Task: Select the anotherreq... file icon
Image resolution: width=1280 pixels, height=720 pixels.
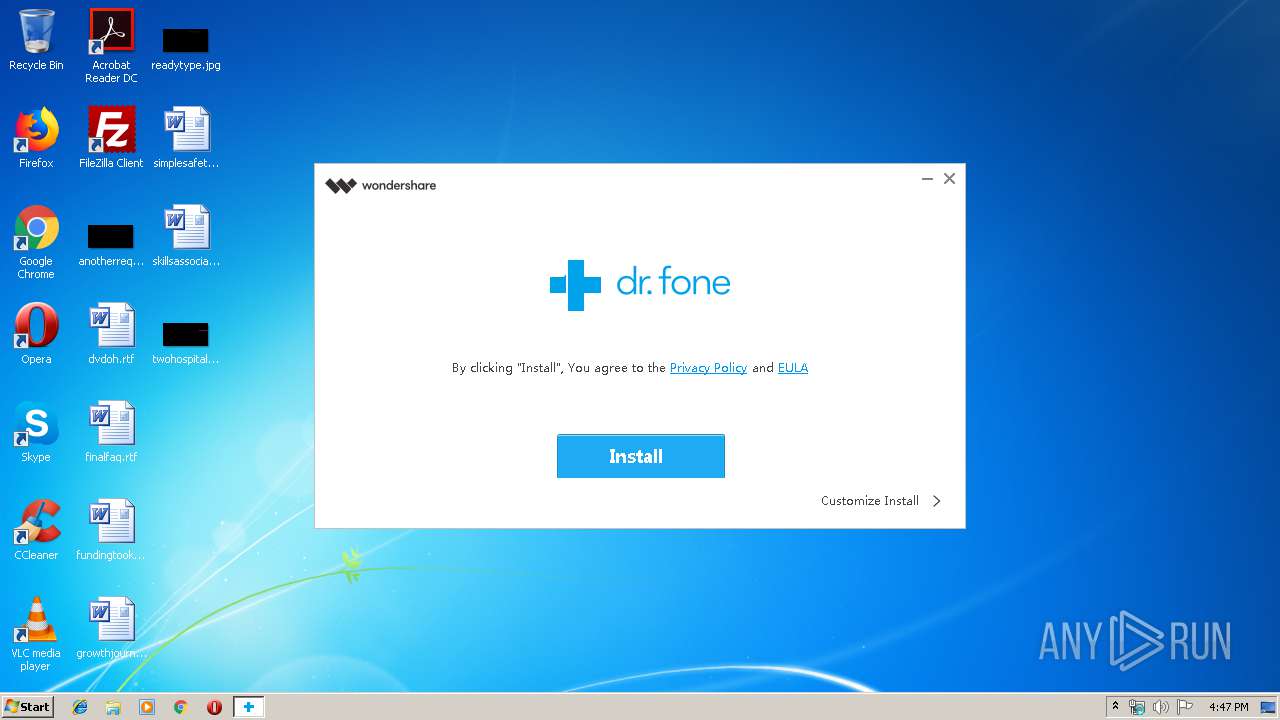Action: pos(111,245)
